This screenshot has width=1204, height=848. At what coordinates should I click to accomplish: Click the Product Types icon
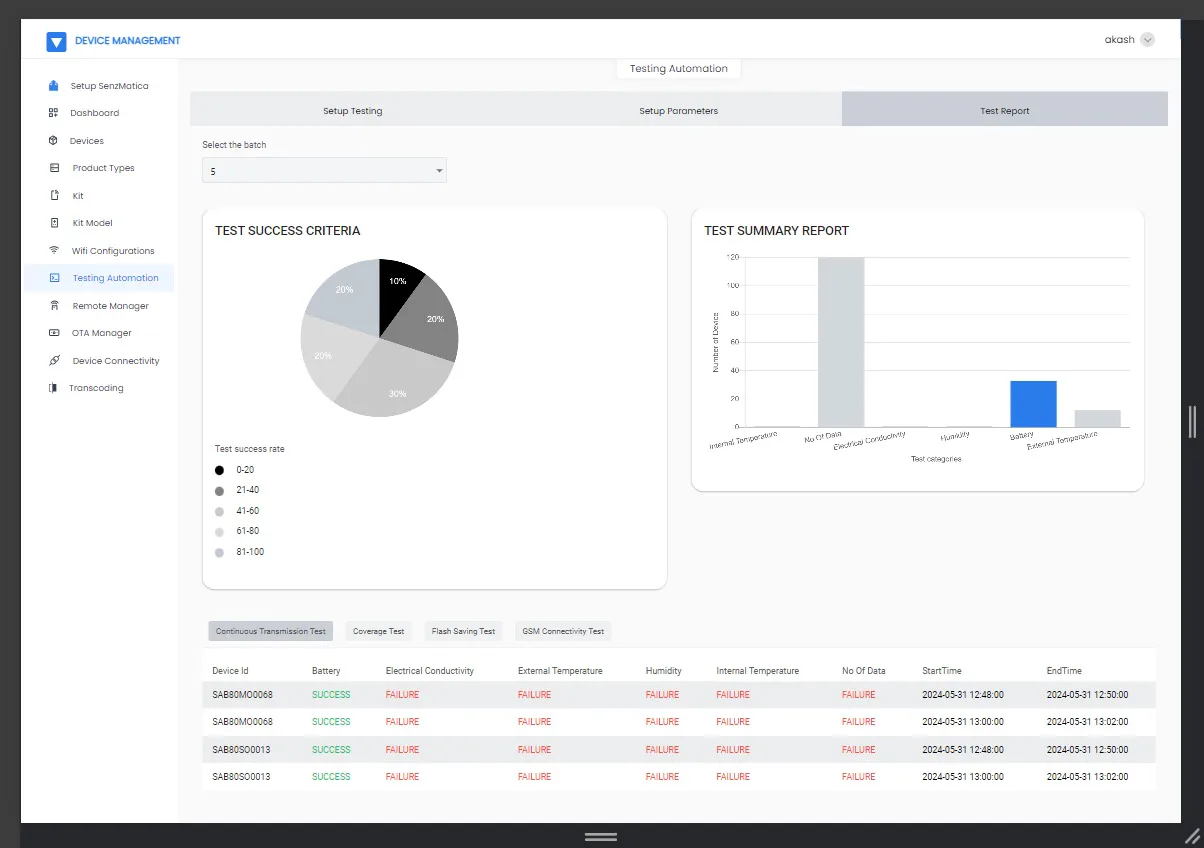(54, 168)
